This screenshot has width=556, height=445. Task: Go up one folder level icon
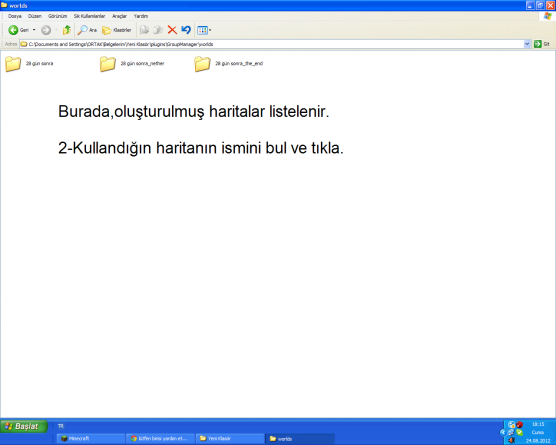tap(66, 30)
